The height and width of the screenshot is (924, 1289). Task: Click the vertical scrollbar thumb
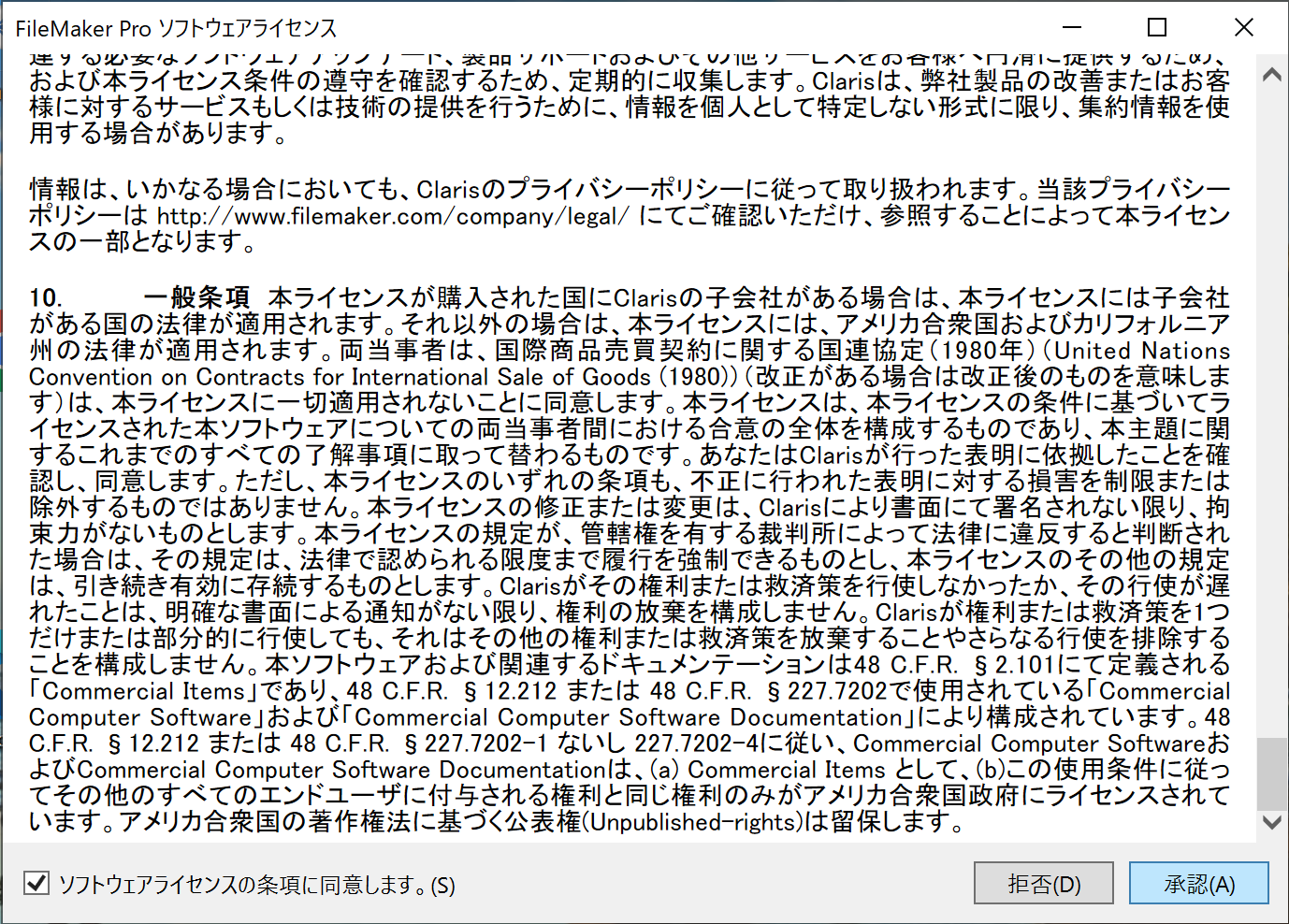[1272, 773]
